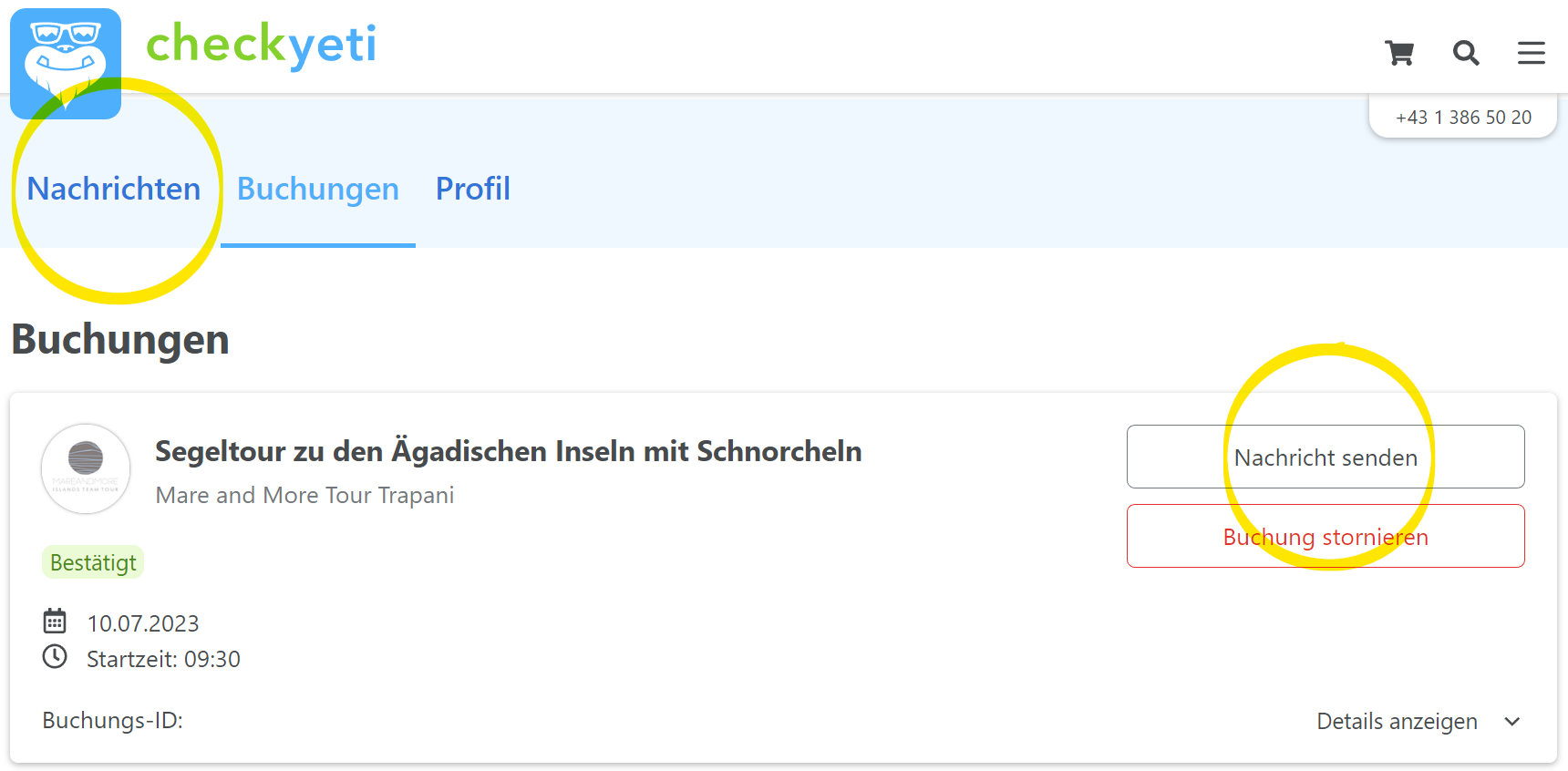Click the Buchungs-ID label
1568x771 pixels.
point(112,721)
